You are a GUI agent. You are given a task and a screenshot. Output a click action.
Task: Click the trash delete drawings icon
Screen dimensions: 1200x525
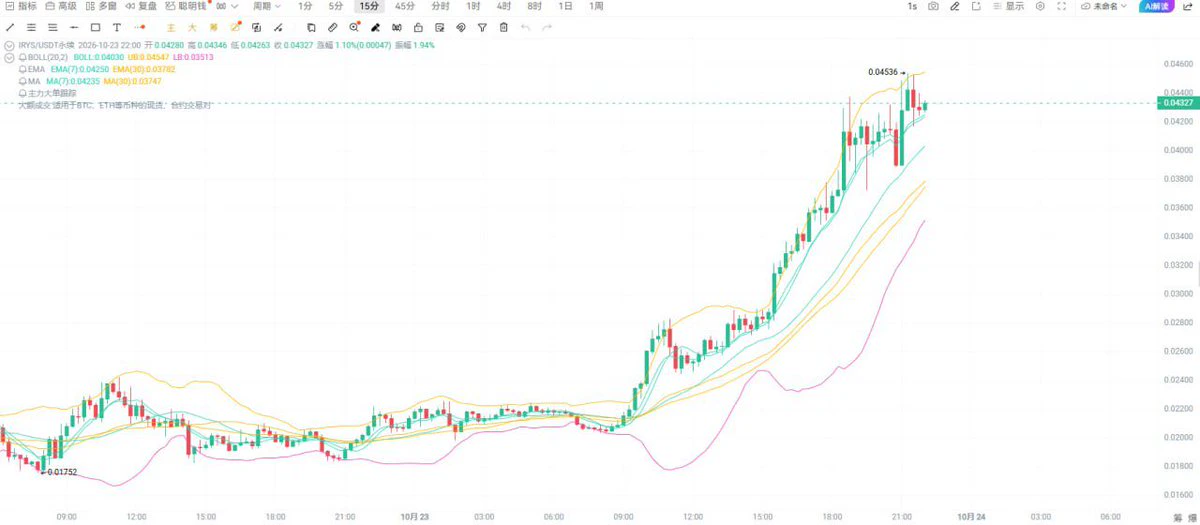point(504,27)
